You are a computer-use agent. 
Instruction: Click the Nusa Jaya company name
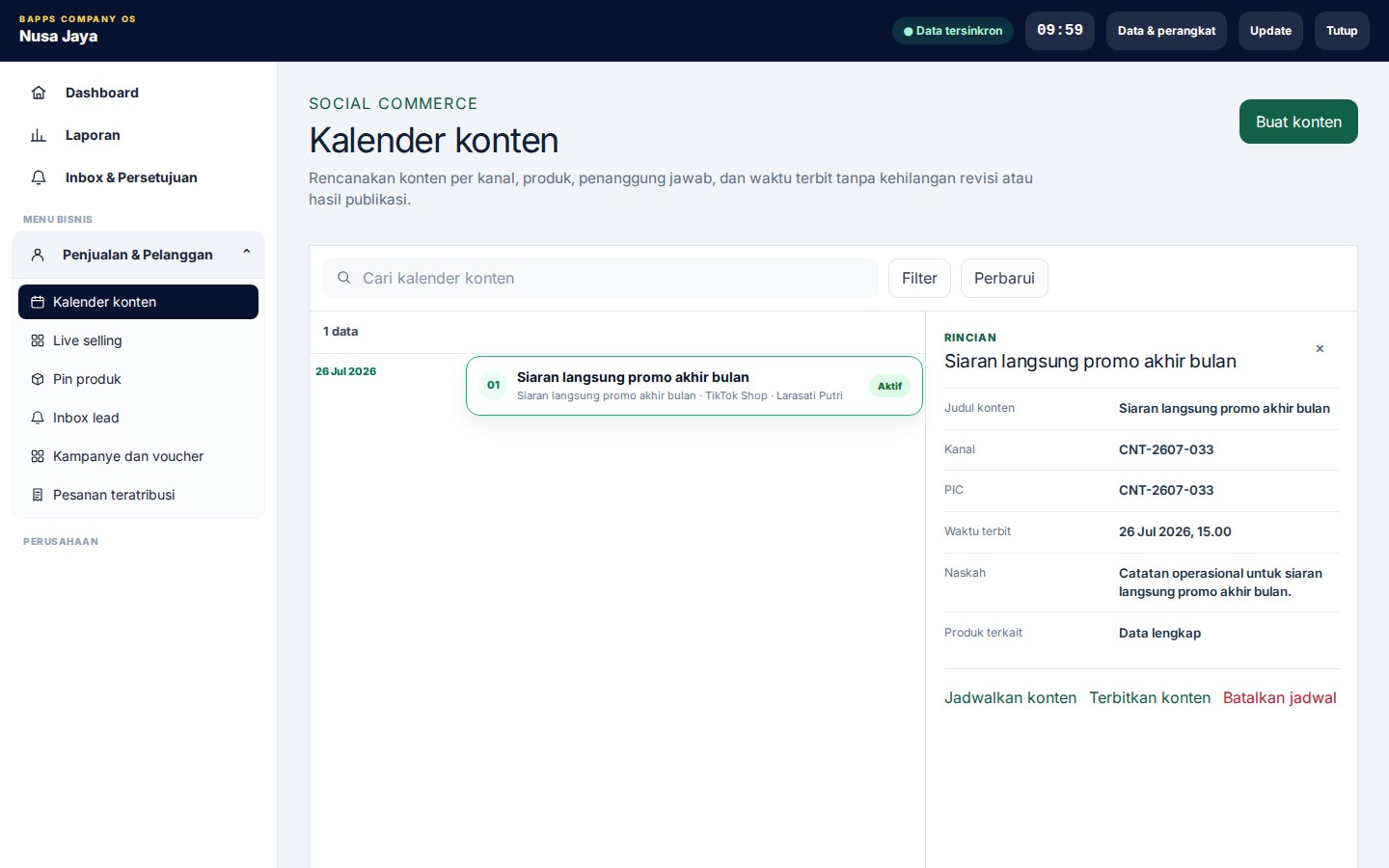59,36
